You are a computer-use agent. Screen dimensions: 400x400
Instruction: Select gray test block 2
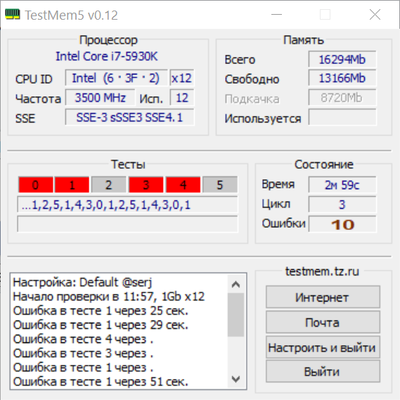point(109,185)
